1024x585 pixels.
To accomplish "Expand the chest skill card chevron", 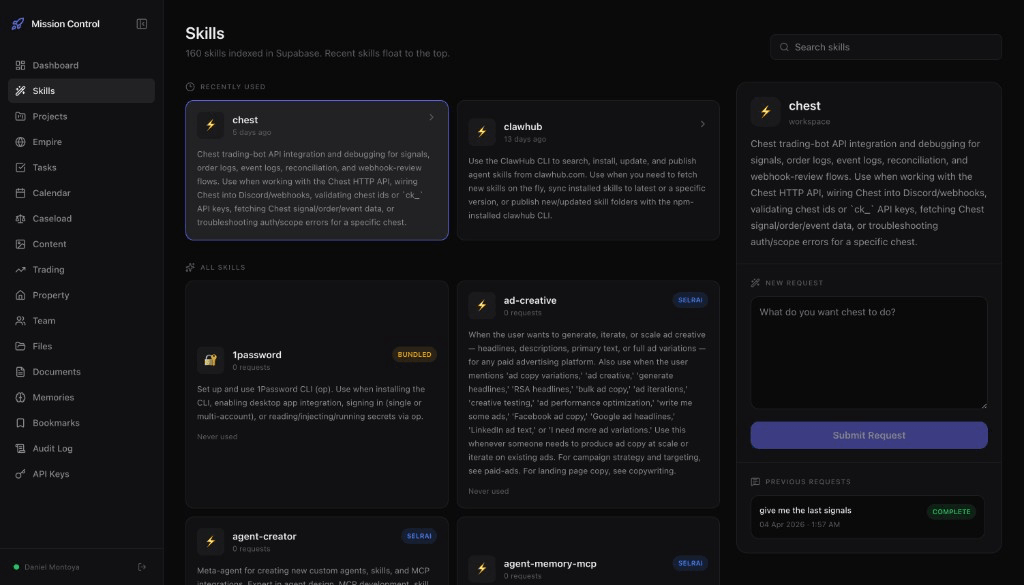I will click(431, 117).
